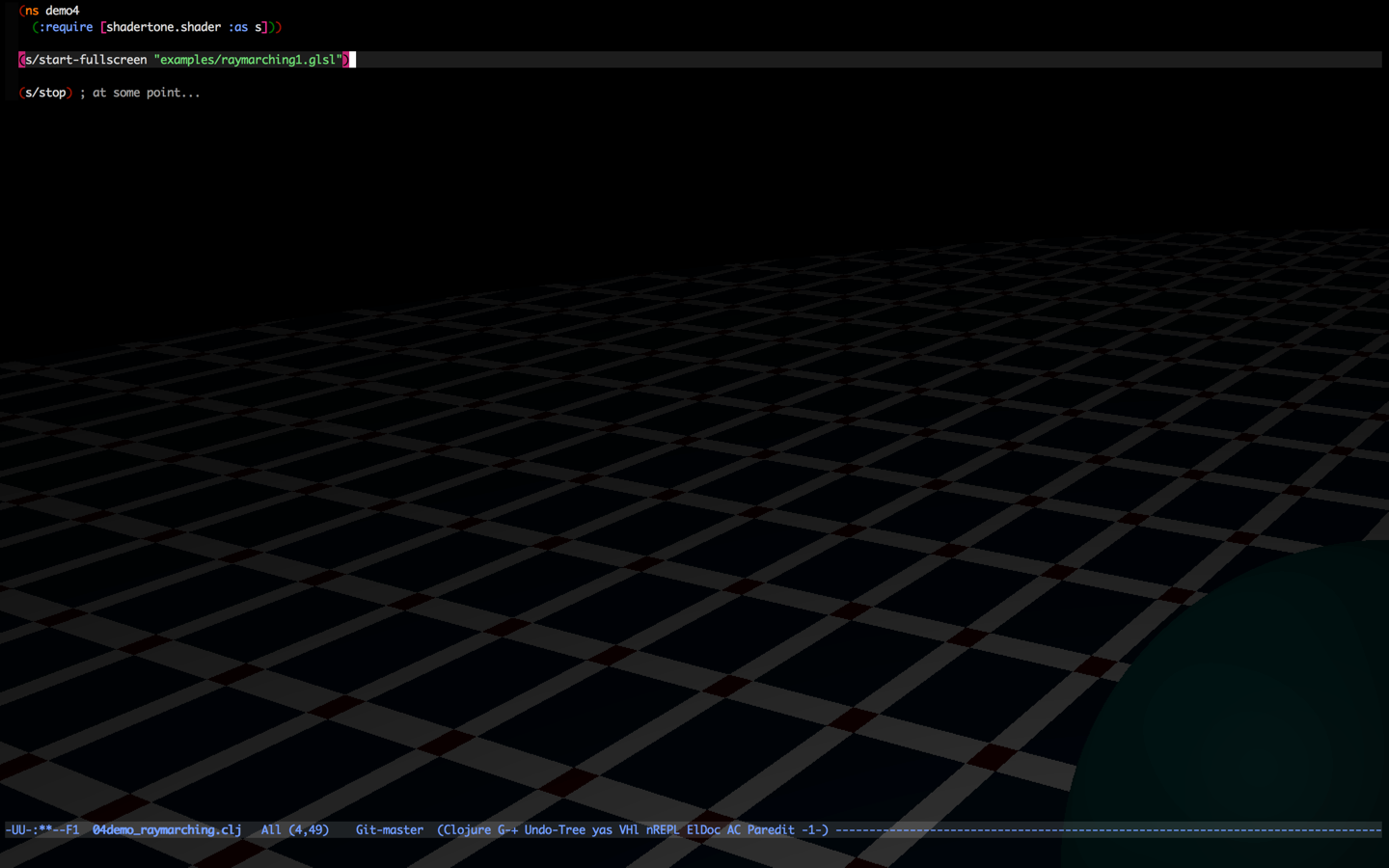The image size is (1389, 868).
Task: Click the ':as' keyword
Action: pos(238,27)
